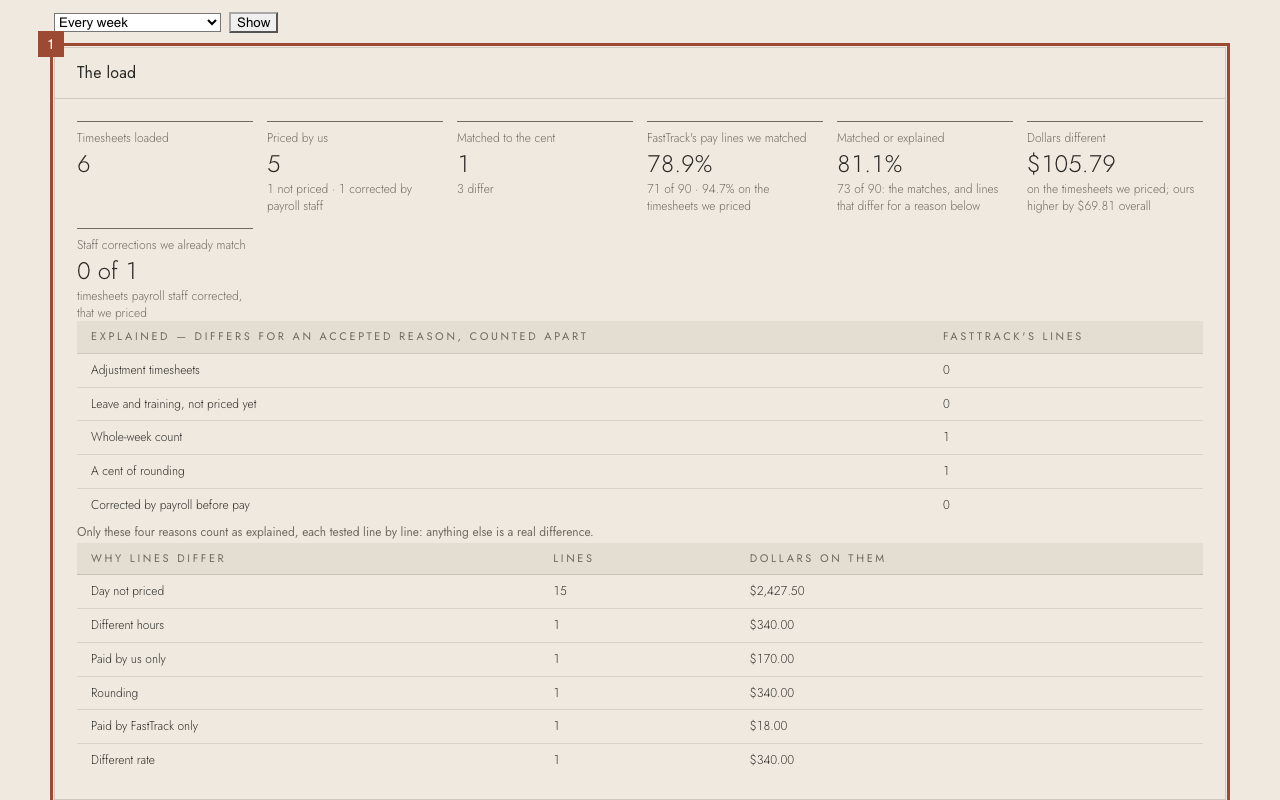Click the $18.00 amount

[x=768, y=726]
